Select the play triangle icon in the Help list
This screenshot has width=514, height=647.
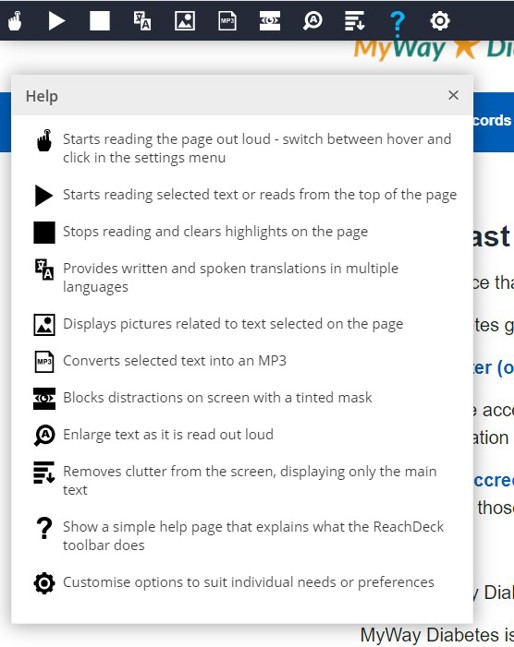(x=44, y=195)
